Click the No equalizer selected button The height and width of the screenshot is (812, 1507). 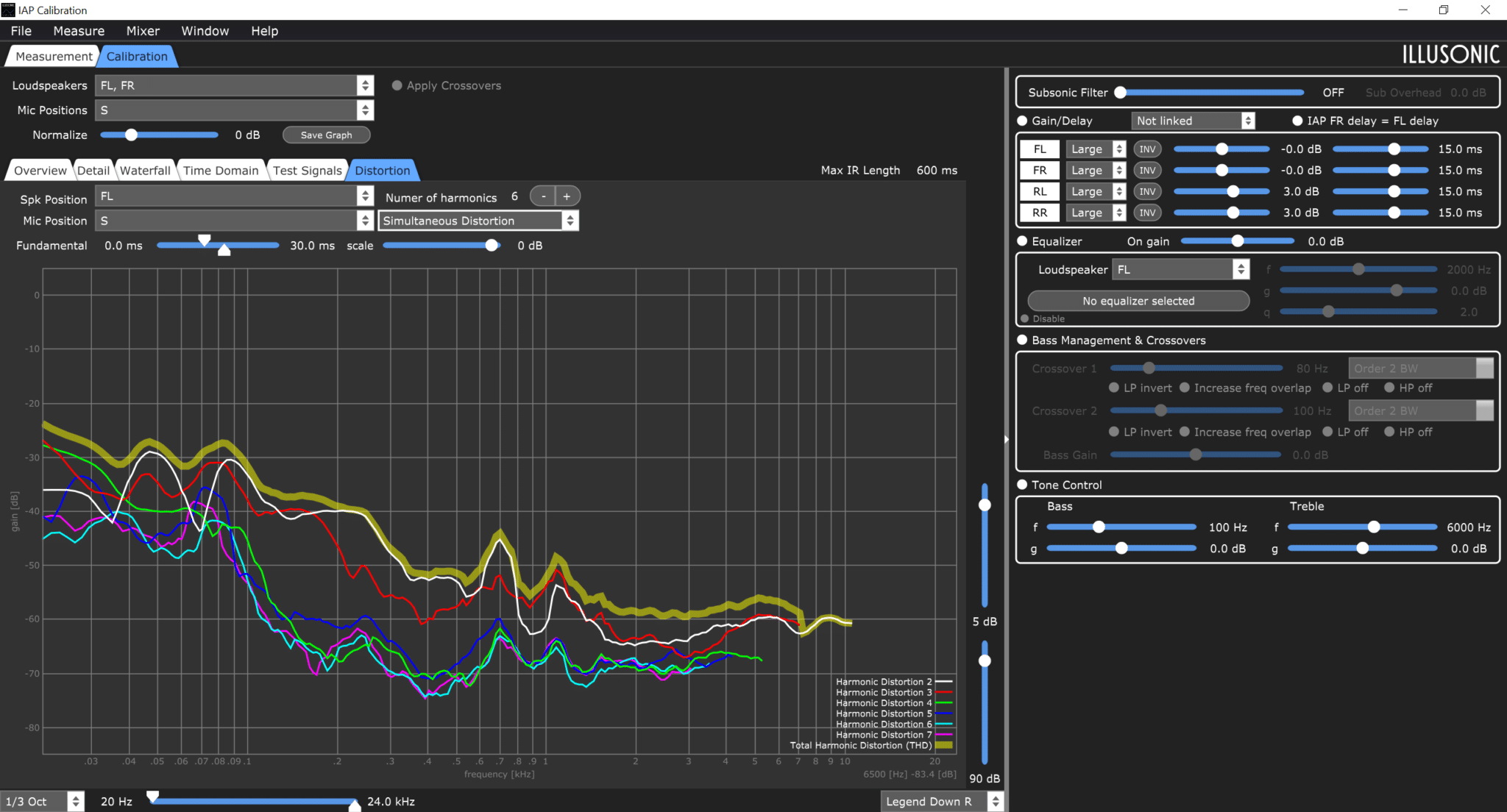[1138, 301]
